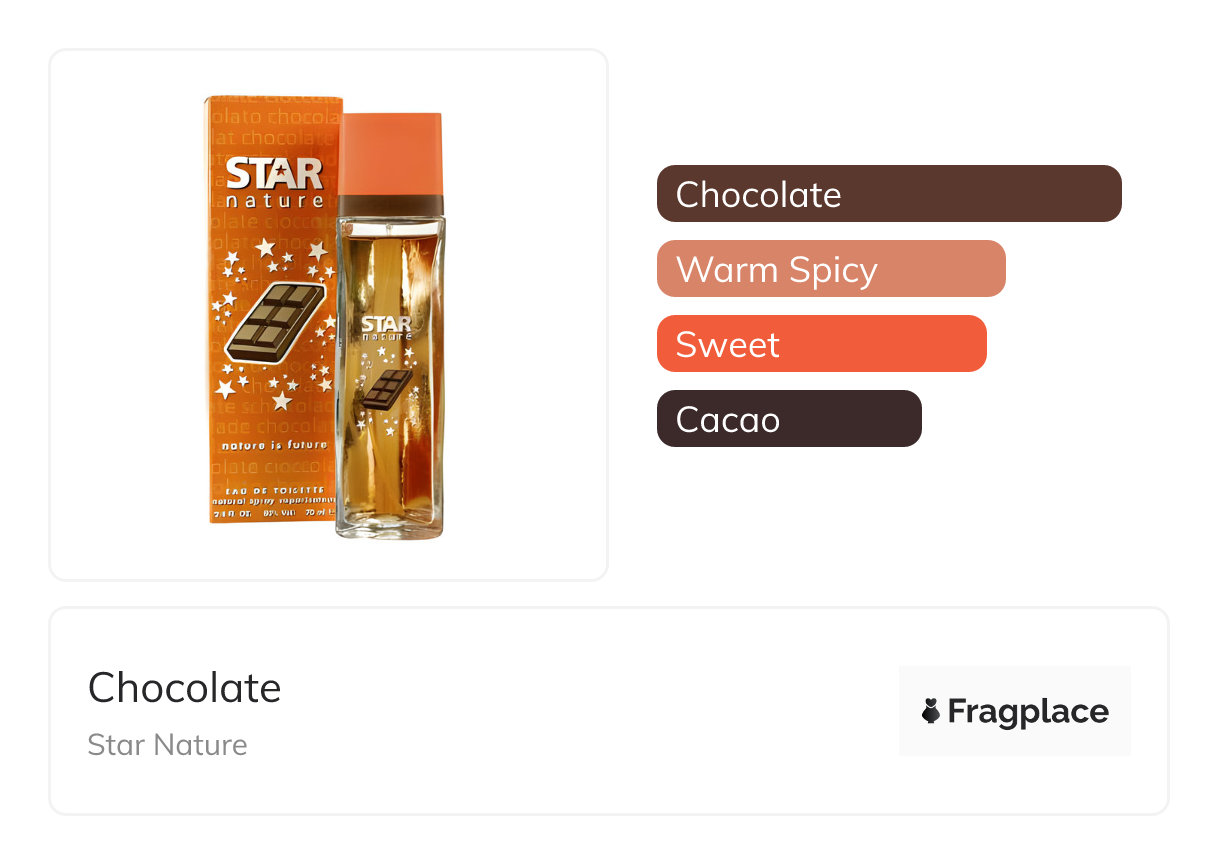
Task: Click the STAR nature logo on the box
Action: 274,181
